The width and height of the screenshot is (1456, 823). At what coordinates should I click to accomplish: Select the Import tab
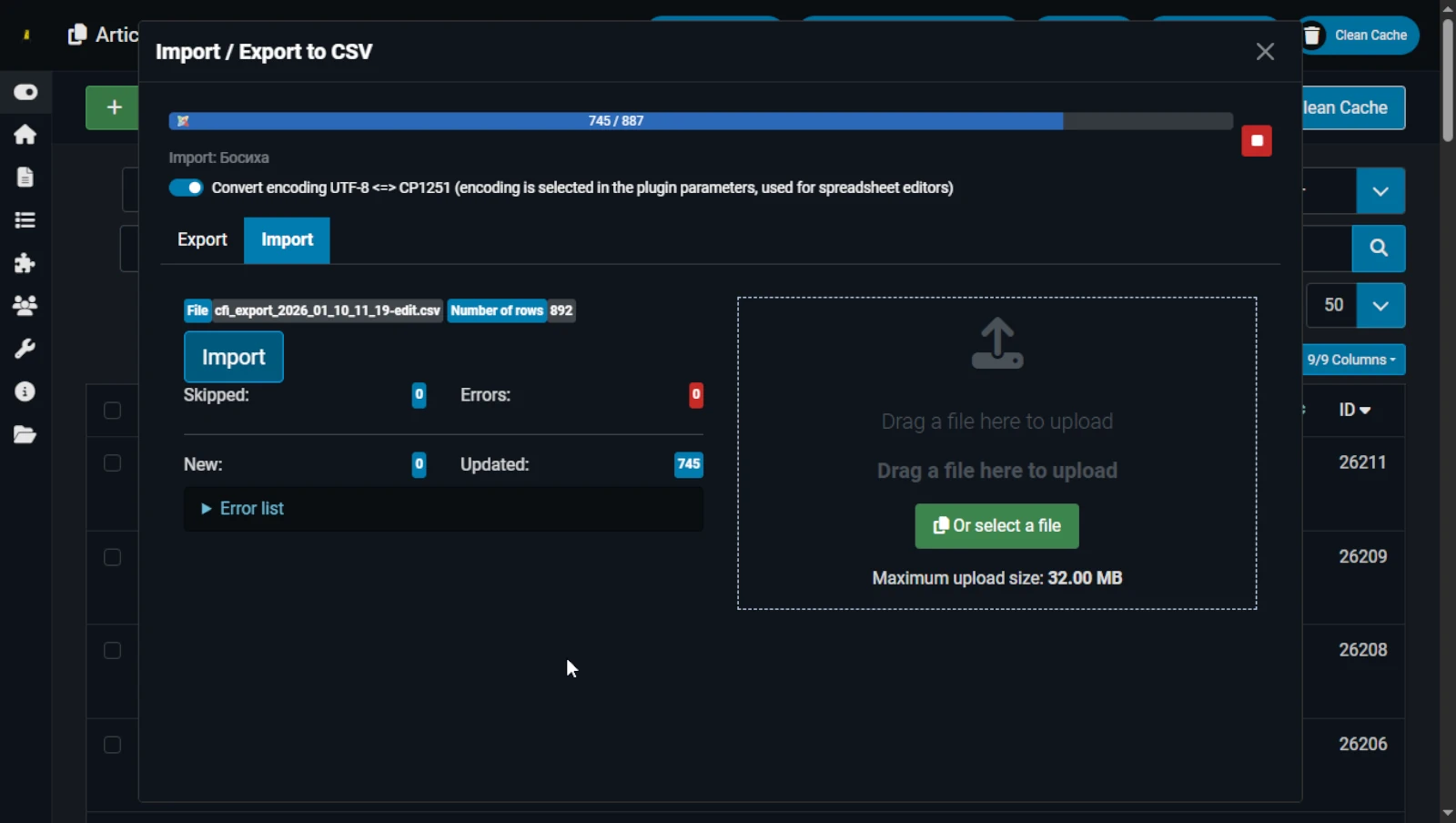[x=287, y=240]
